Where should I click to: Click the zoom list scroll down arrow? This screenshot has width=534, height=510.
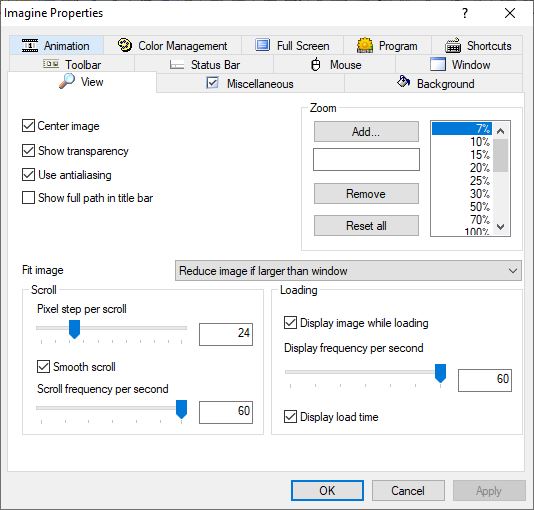tap(500, 226)
